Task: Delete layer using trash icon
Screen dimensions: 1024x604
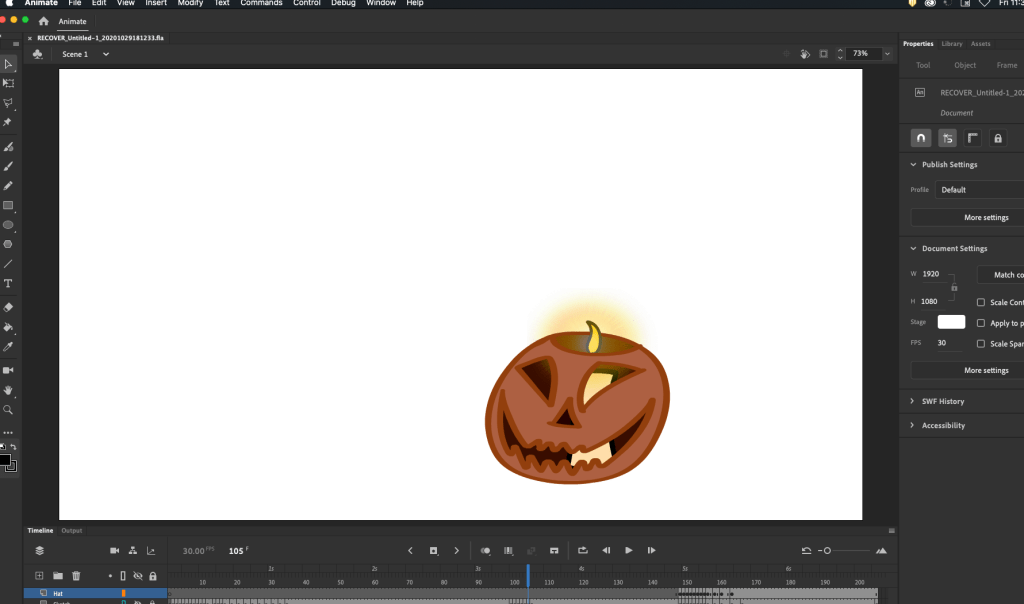Action: point(76,575)
